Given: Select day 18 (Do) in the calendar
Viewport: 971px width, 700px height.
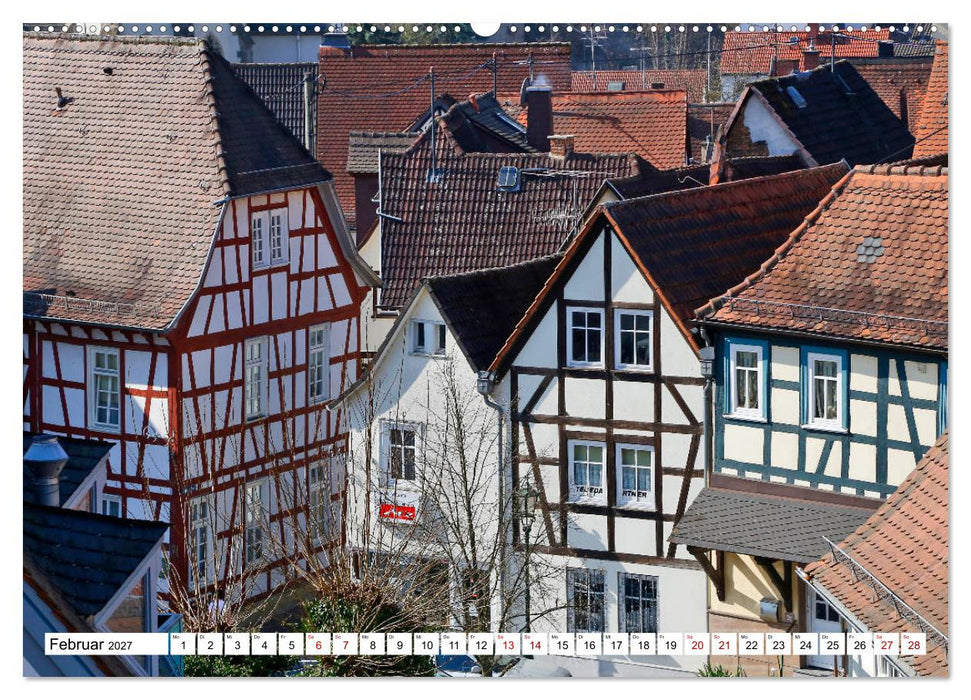Looking at the screenshot, I should [643, 644].
